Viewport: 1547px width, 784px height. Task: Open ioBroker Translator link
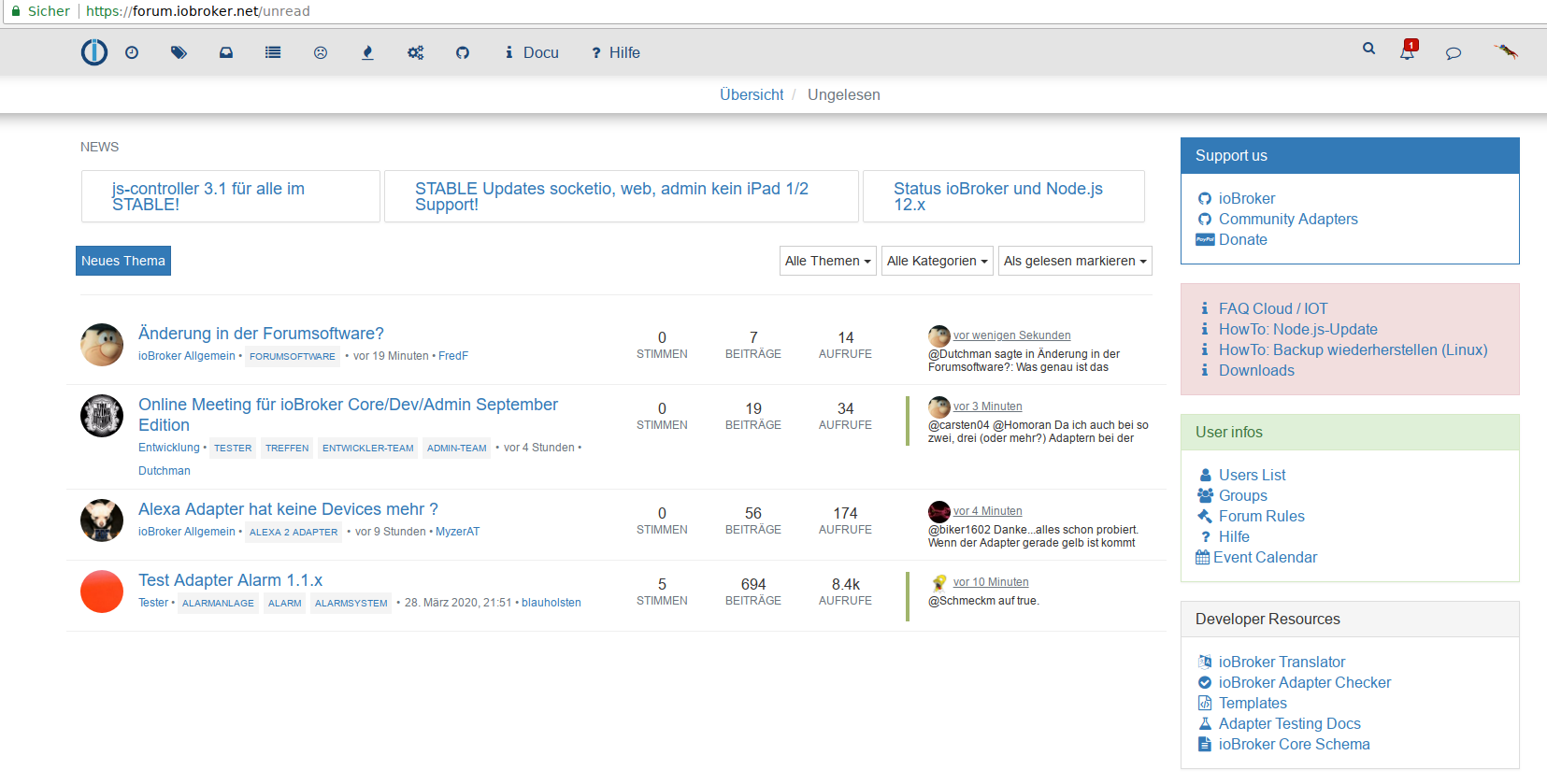tap(1282, 662)
